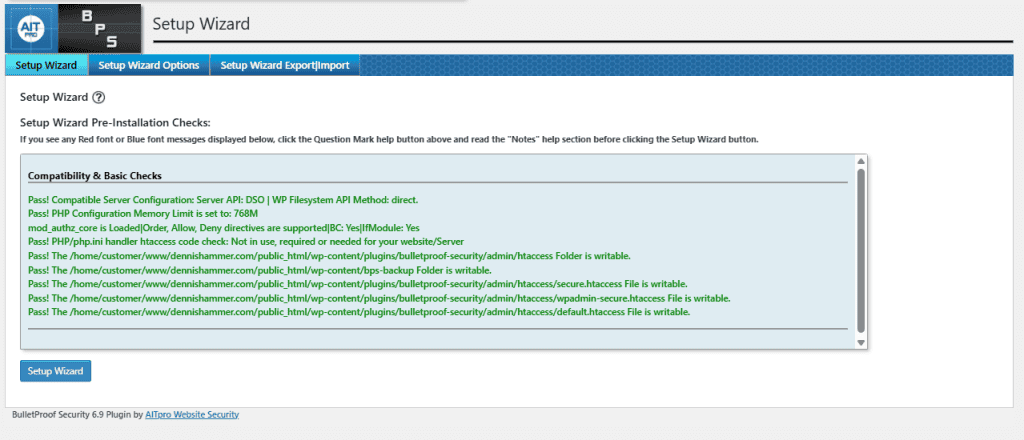Click the blue Setup Wizard button

[x=56, y=371]
